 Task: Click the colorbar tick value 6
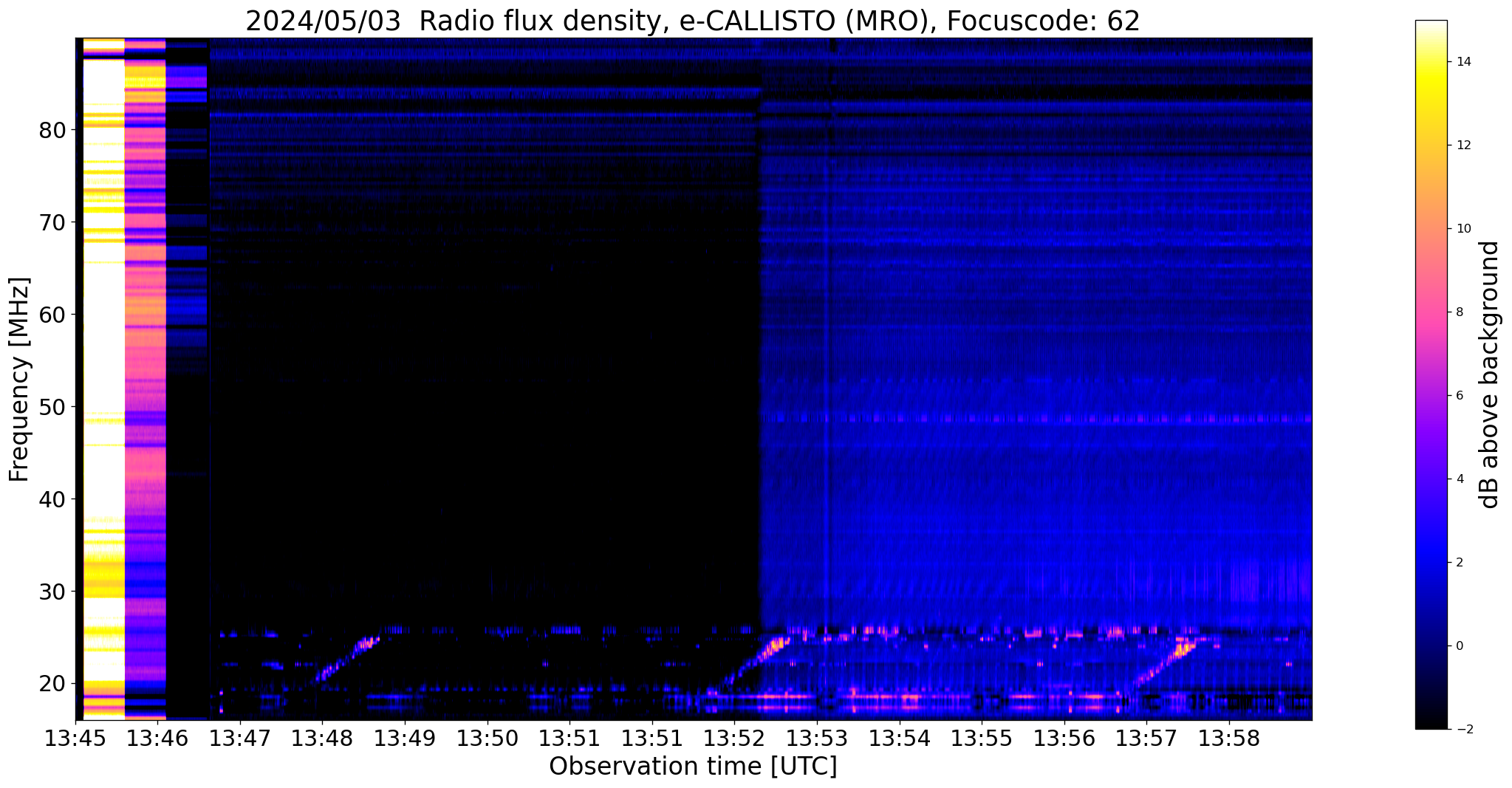(x=1459, y=396)
